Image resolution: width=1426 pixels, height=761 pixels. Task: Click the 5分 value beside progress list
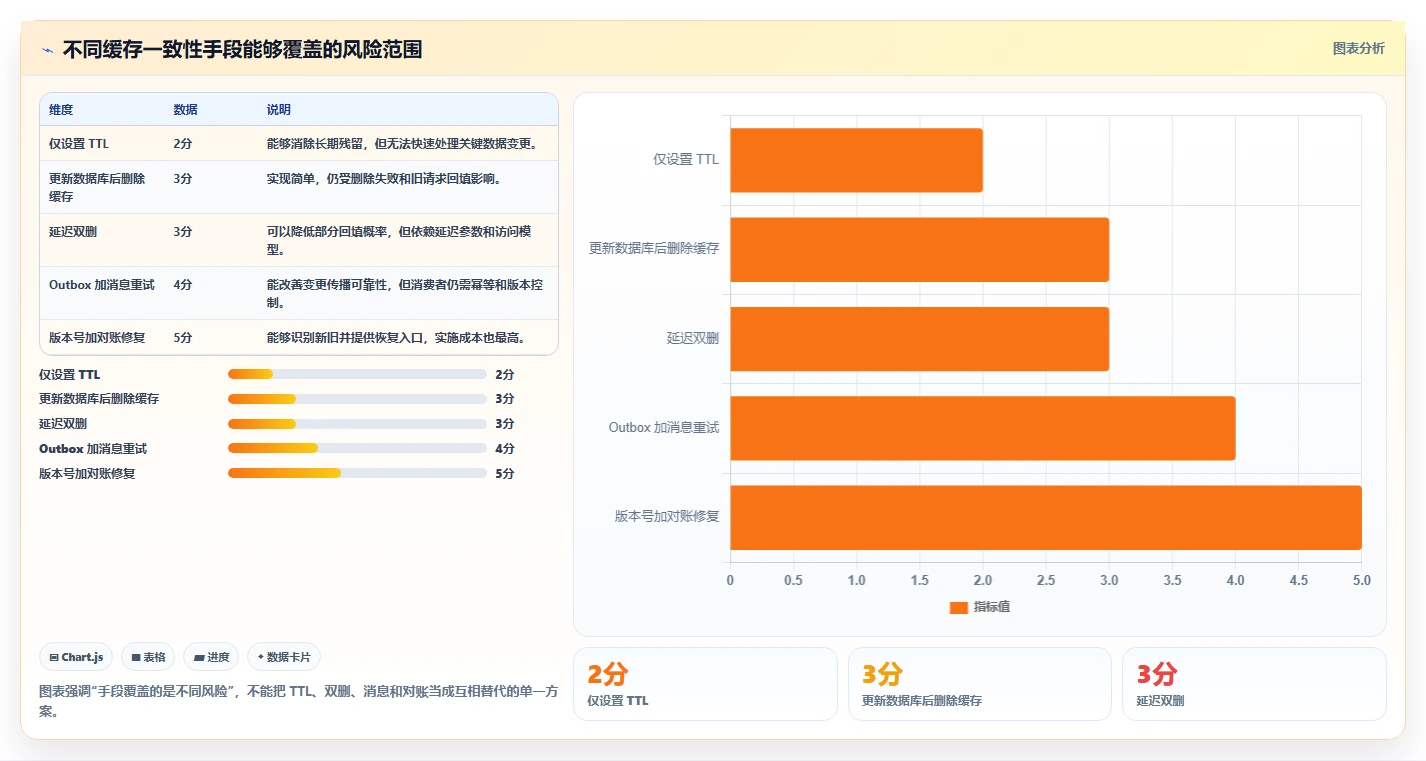[505, 473]
